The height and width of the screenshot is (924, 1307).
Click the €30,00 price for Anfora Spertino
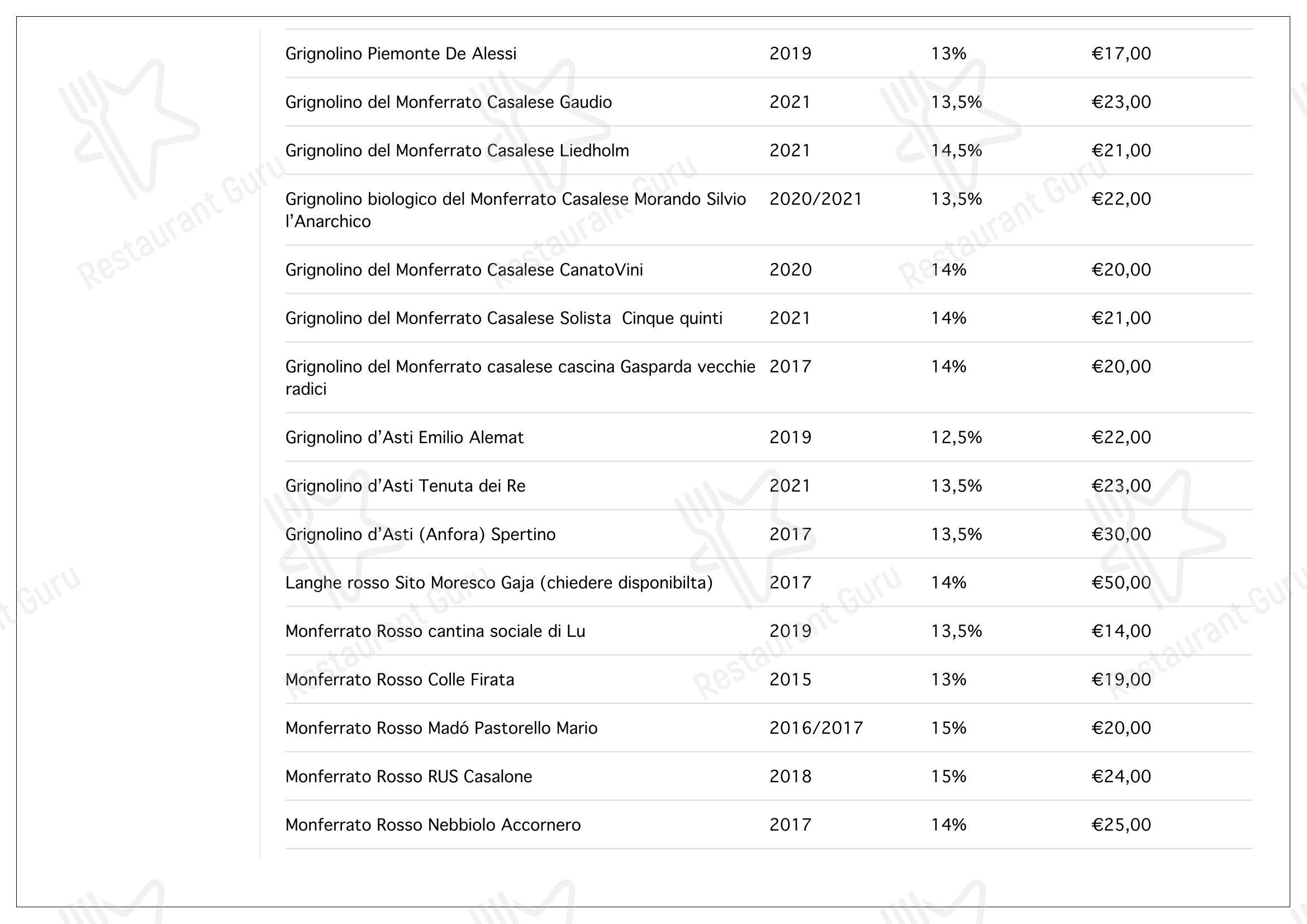(x=1121, y=534)
